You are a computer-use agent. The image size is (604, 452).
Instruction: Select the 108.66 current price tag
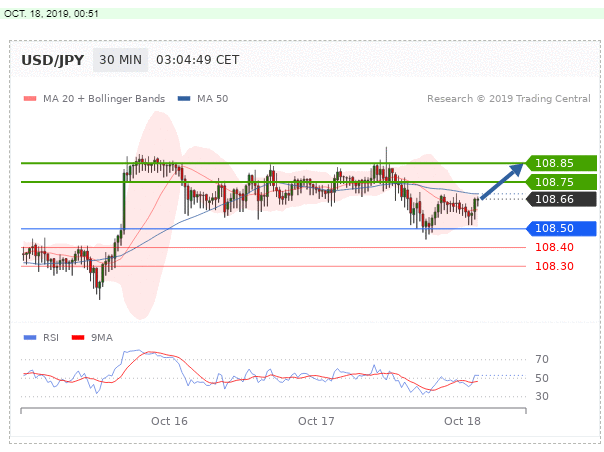561,199
